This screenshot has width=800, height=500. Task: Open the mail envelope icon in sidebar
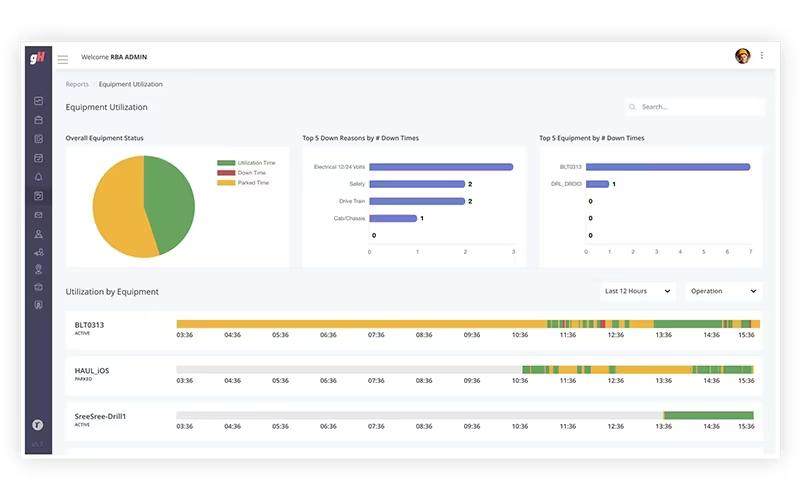pyautogui.click(x=38, y=215)
